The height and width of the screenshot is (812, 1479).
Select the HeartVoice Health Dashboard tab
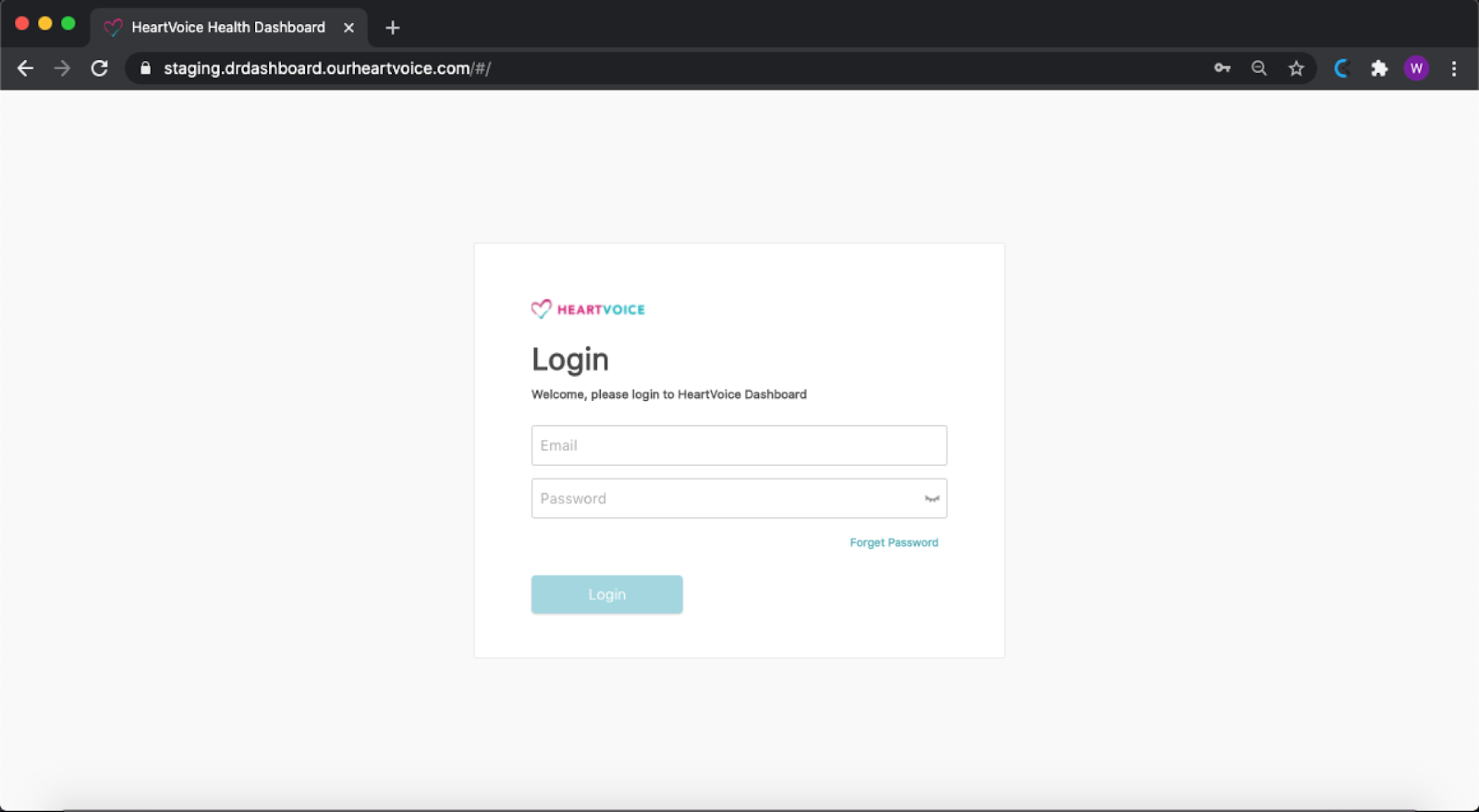[229, 27]
